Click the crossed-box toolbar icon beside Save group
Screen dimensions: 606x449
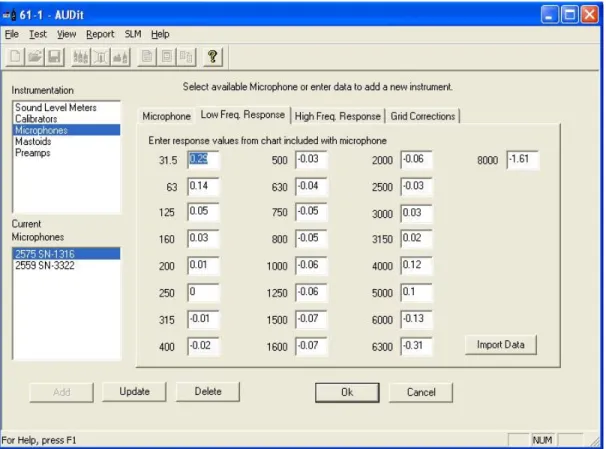tap(100, 57)
